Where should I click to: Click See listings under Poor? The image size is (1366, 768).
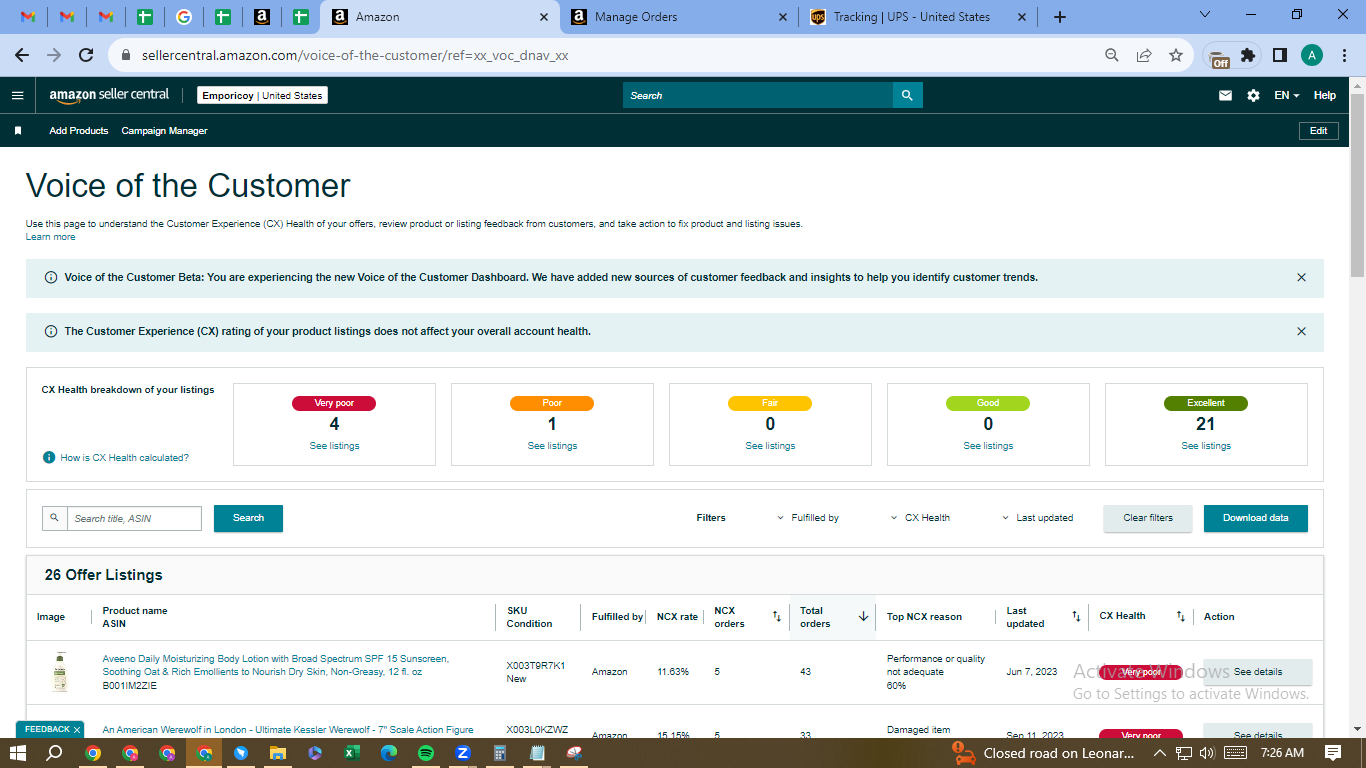click(x=552, y=446)
